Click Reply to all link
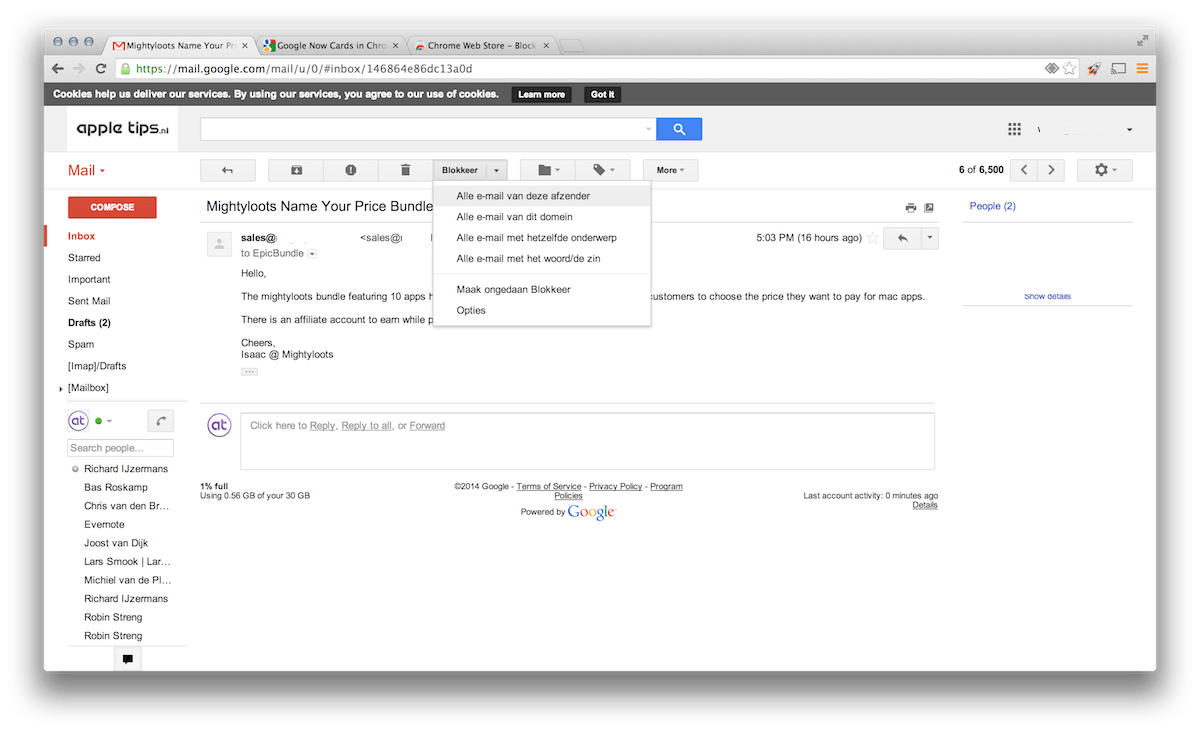Image resolution: width=1200 pixels, height=732 pixels. tap(367, 426)
